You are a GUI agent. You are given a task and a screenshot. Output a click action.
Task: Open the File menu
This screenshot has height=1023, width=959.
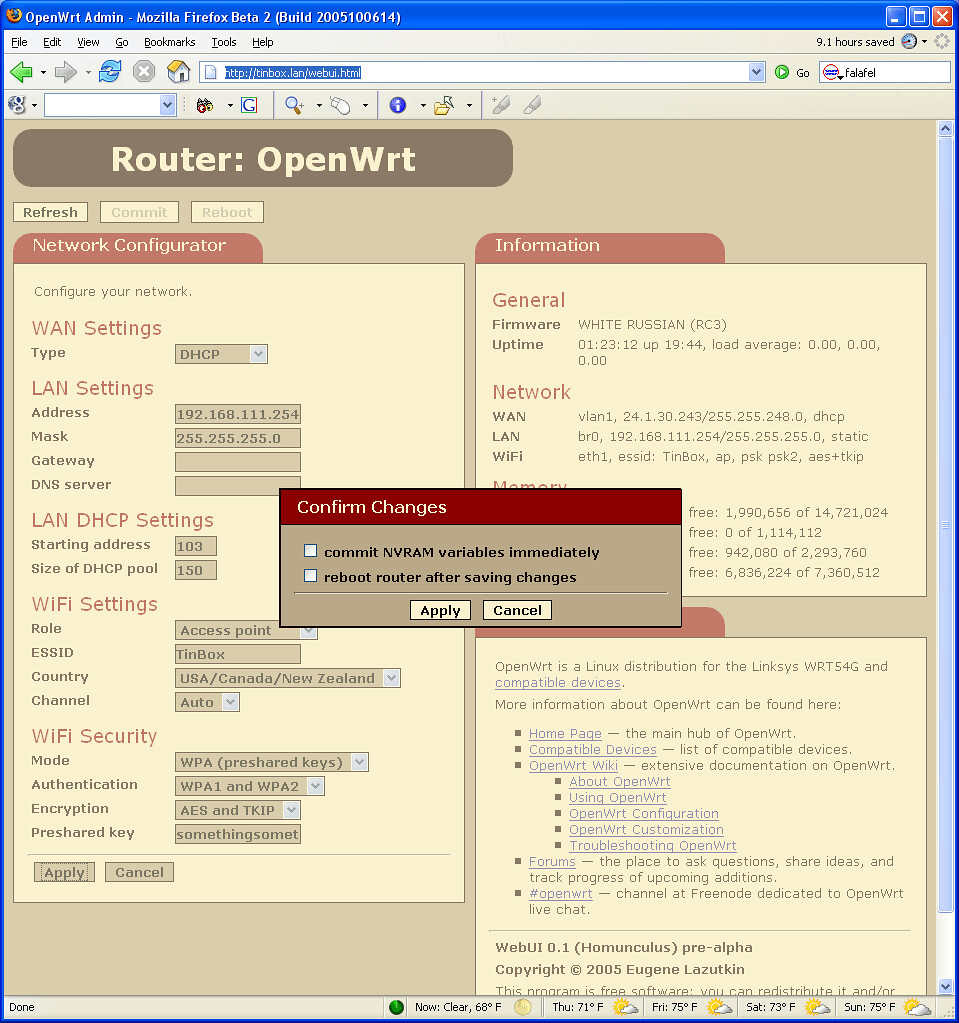point(20,42)
